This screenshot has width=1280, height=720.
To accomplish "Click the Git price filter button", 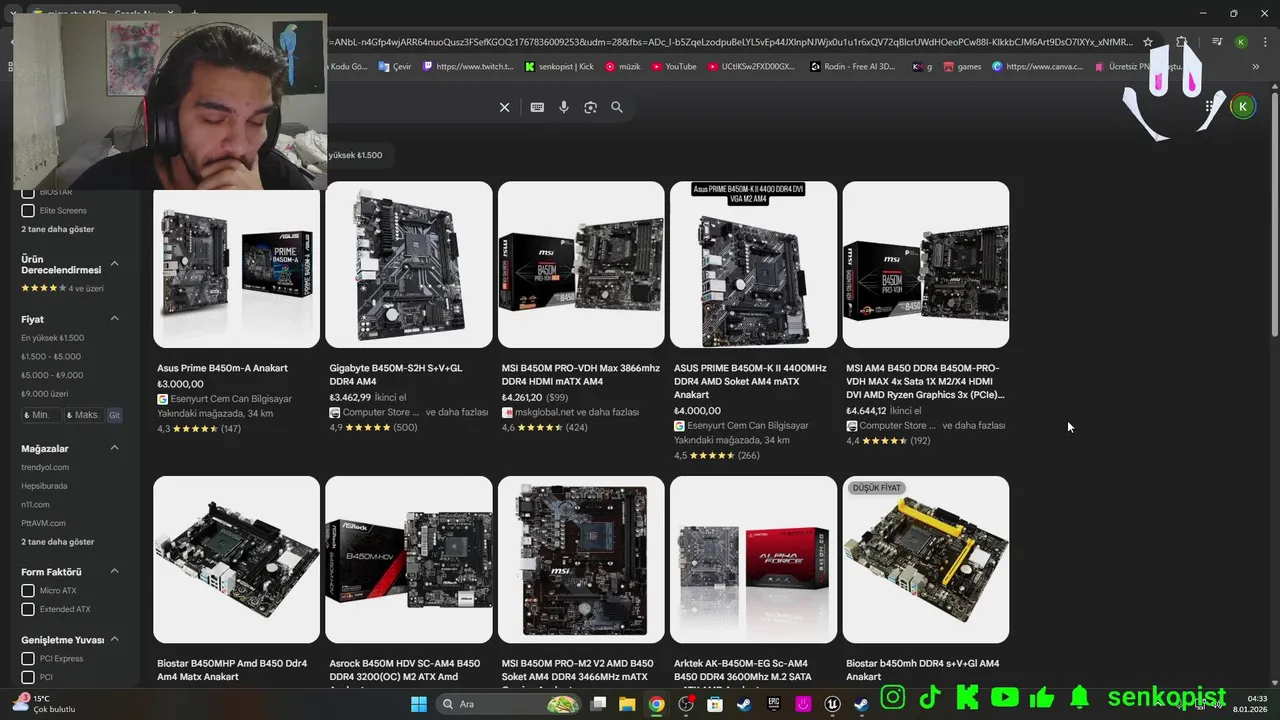I will tap(114, 415).
